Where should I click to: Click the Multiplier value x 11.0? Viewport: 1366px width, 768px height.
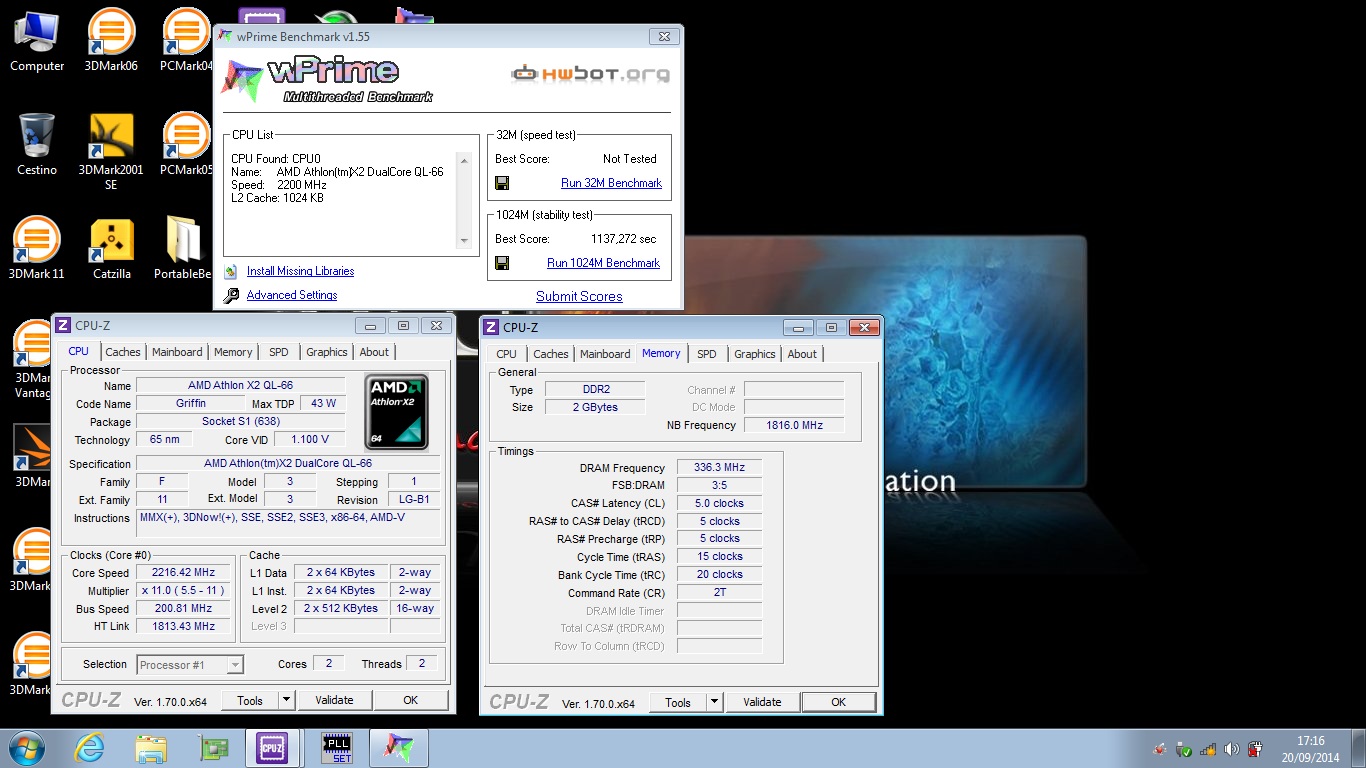coord(184,591)
